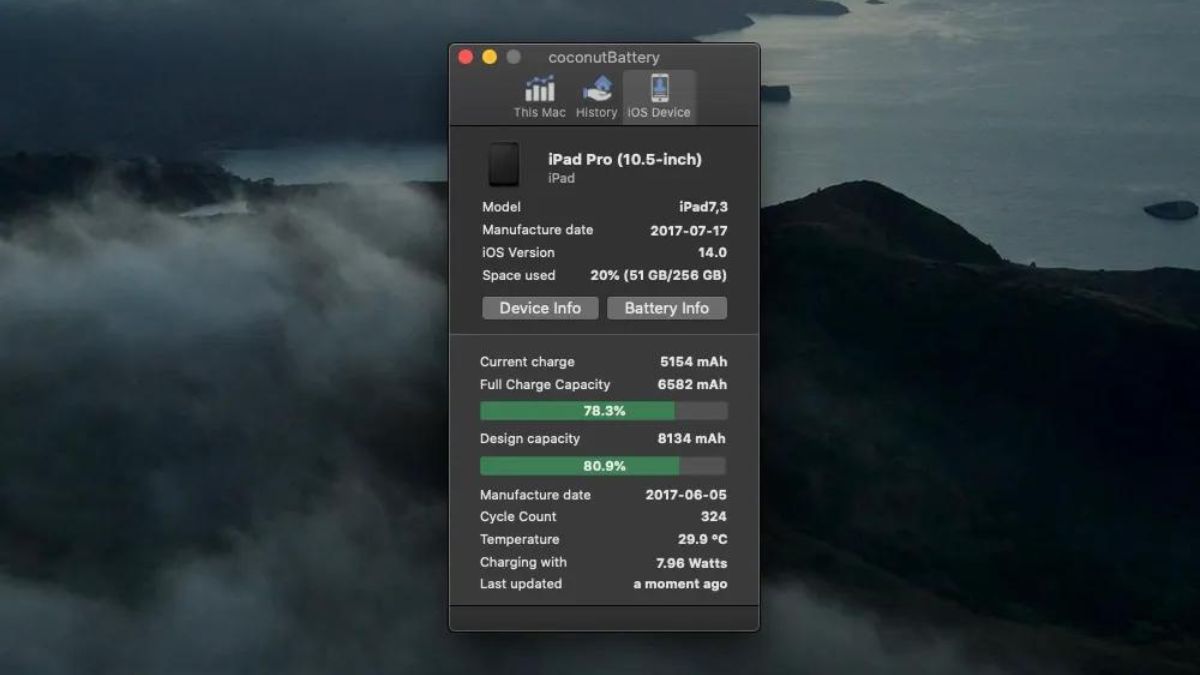Viewport: 1200px width, 675px height.
Task: Click the 80.9% capacity health bar
Action: click(604, 466)
